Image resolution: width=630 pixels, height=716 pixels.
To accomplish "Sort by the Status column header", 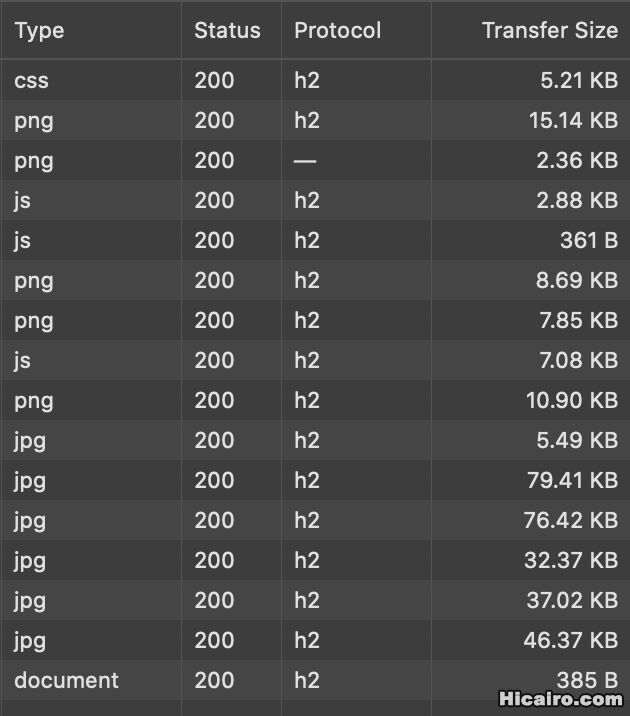I will pyautogui.click(x=227, y=30).
